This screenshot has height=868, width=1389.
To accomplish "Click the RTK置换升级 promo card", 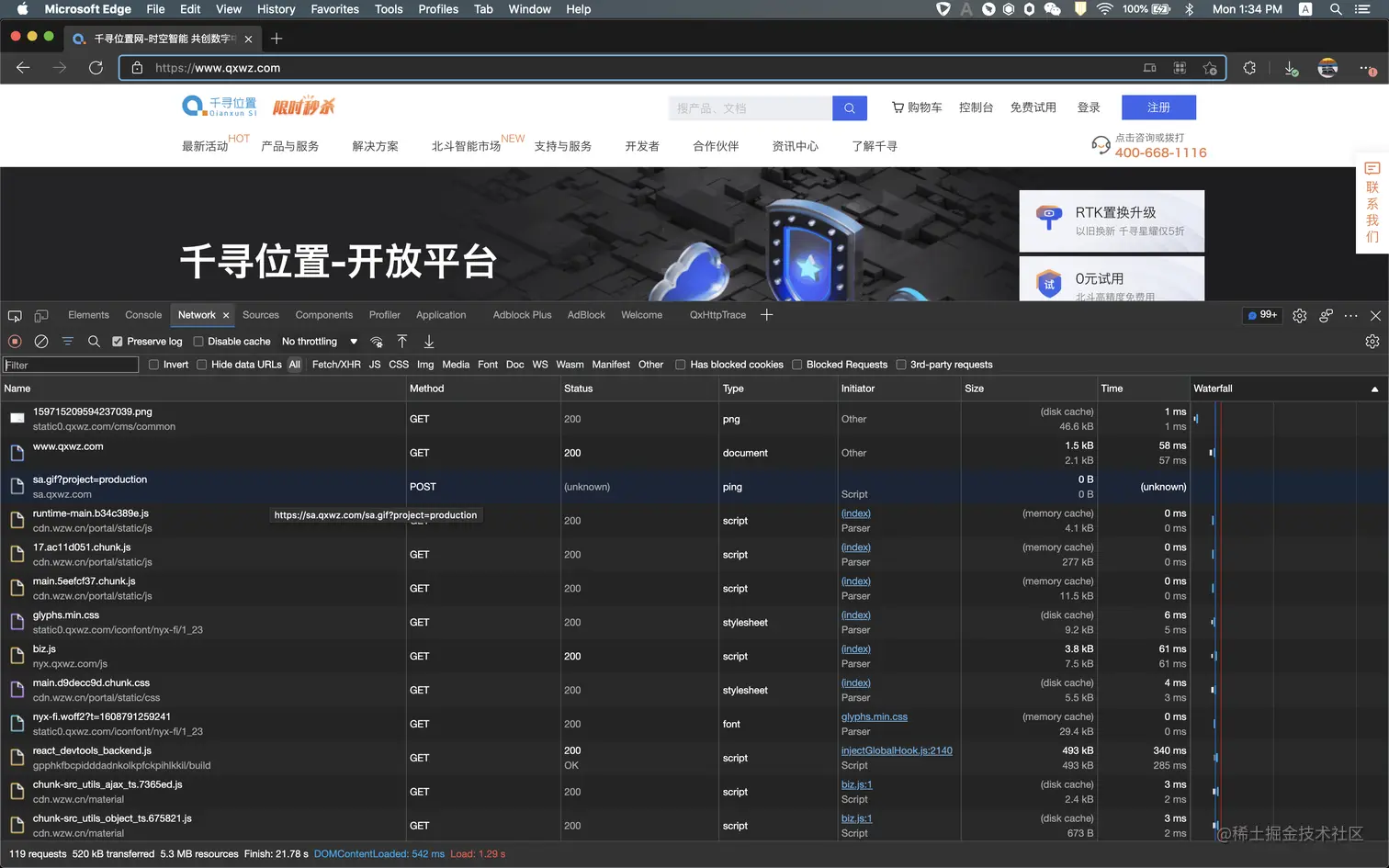I will [1112, 221].
